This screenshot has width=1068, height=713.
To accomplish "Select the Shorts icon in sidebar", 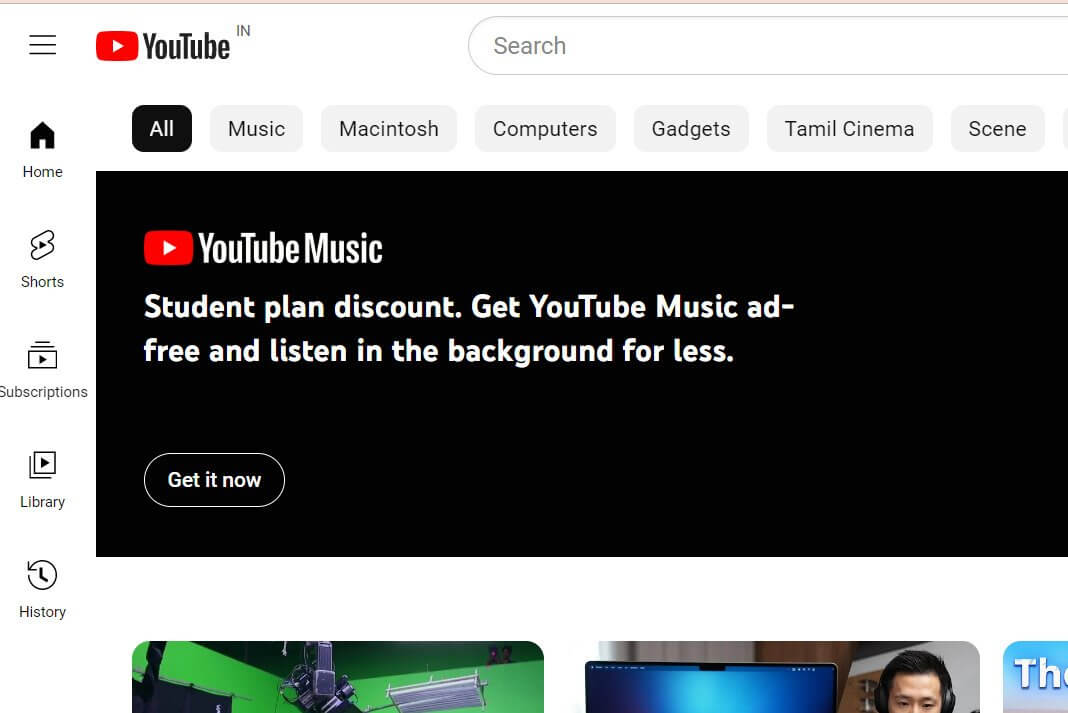I will 42,258.
